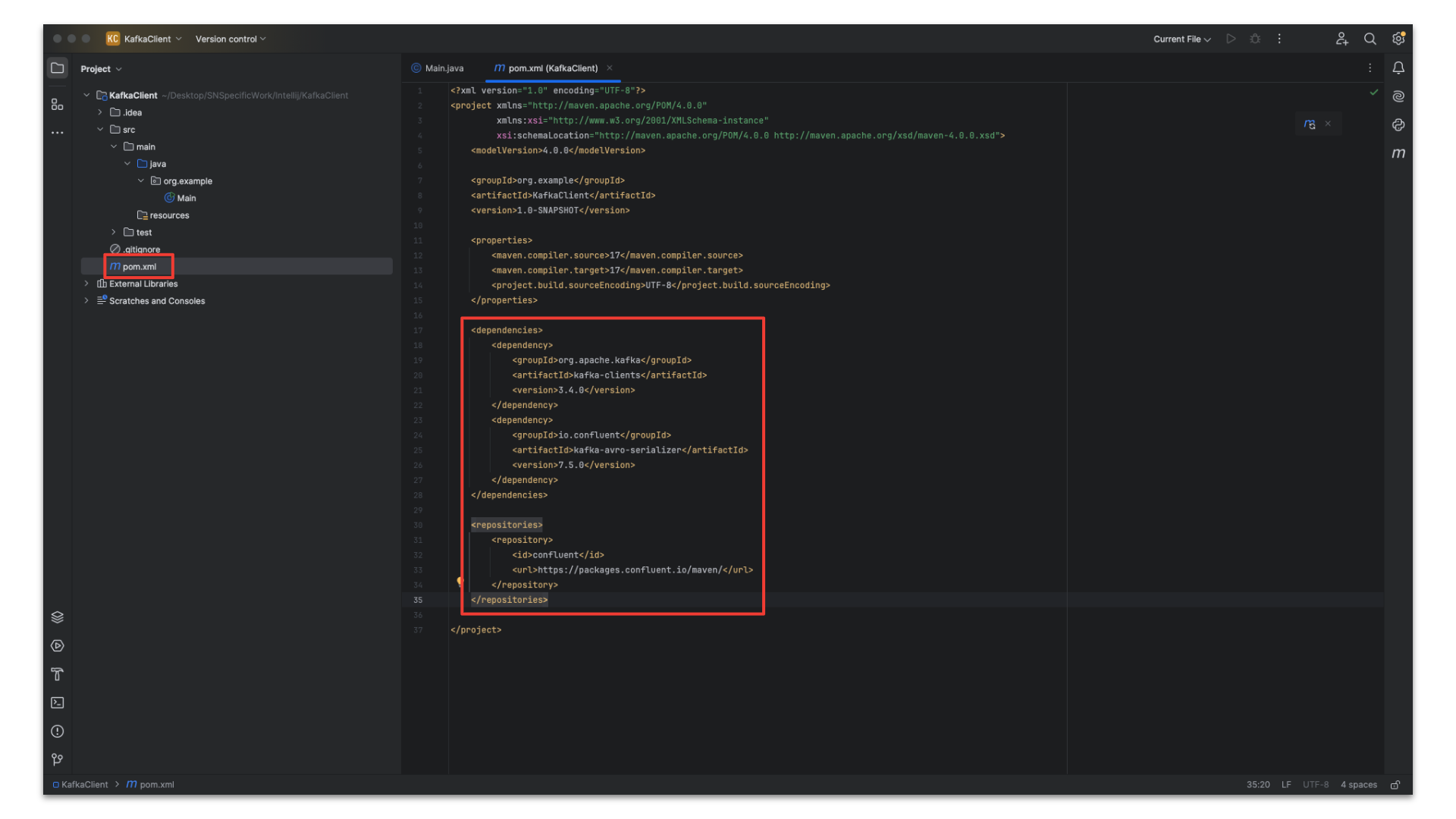Open the Current File run configuration dropdown
This screenshot has height=819, width=1456.
tap(1181, 39)
